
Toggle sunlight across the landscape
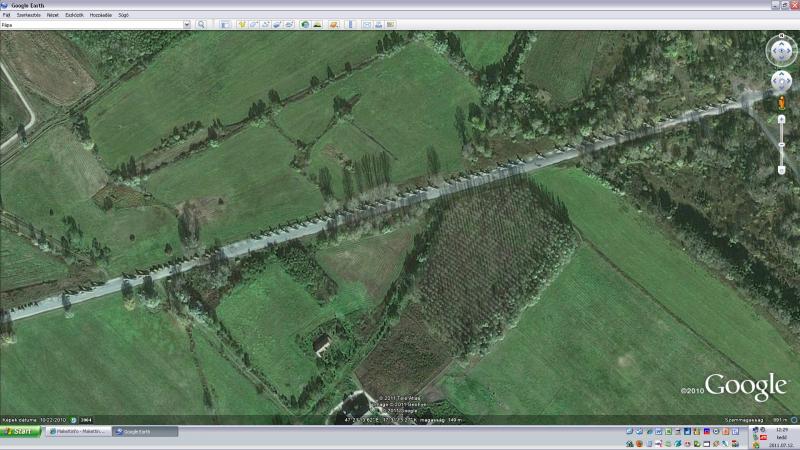click(x=317, y=24)
